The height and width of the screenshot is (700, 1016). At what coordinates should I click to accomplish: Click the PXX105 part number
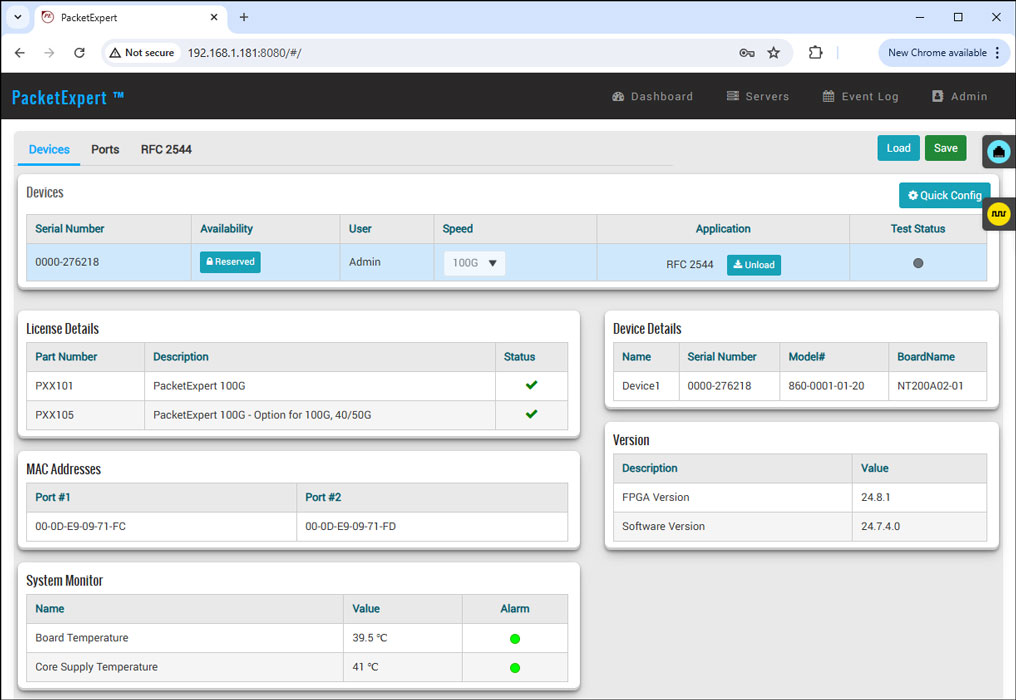54,415
